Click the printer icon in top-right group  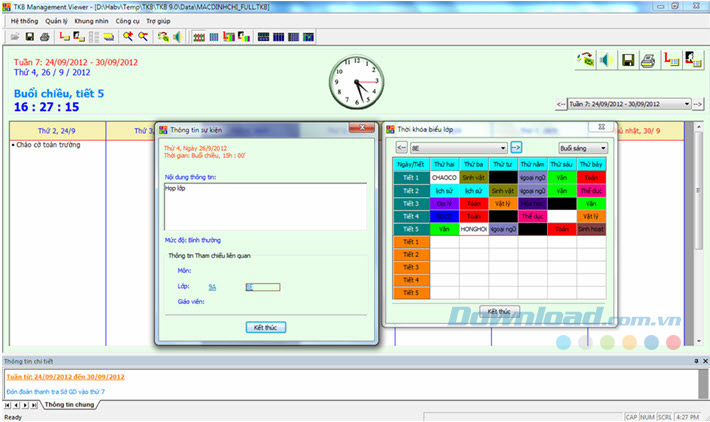[649, 61]
